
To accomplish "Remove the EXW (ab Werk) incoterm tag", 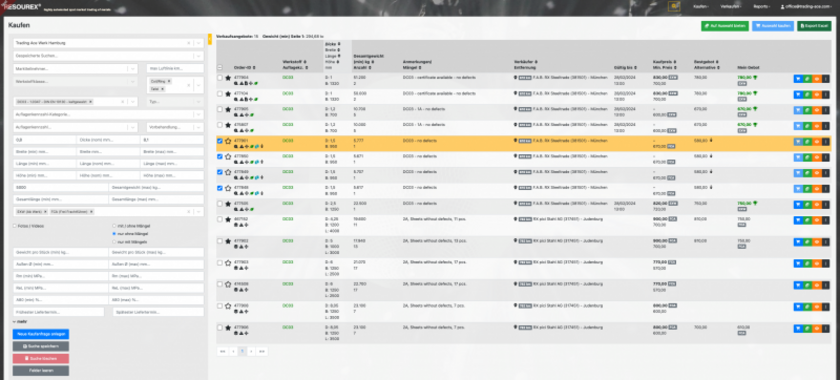I will tap(46, 212).
